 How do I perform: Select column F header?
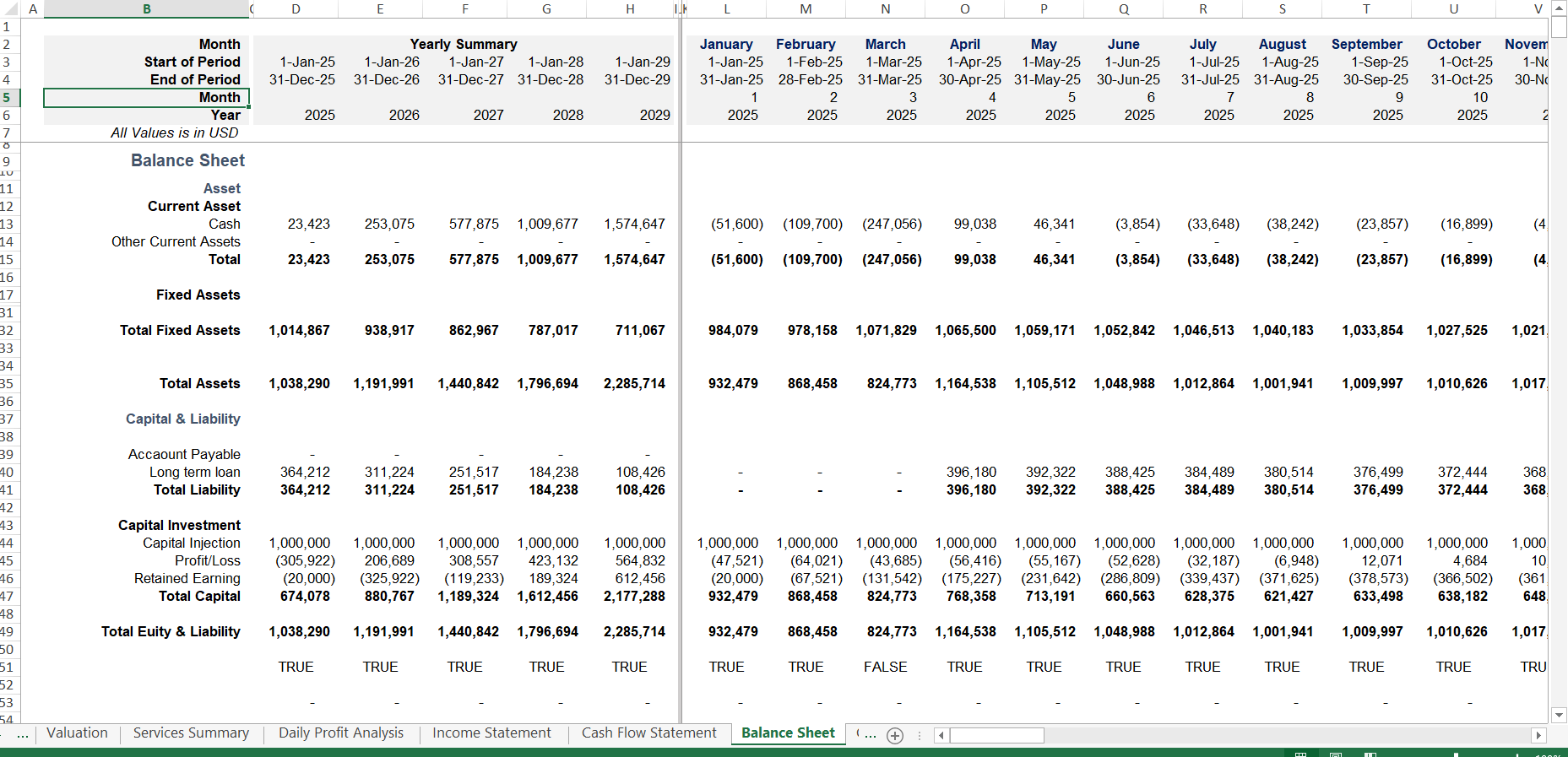point(464,9)
